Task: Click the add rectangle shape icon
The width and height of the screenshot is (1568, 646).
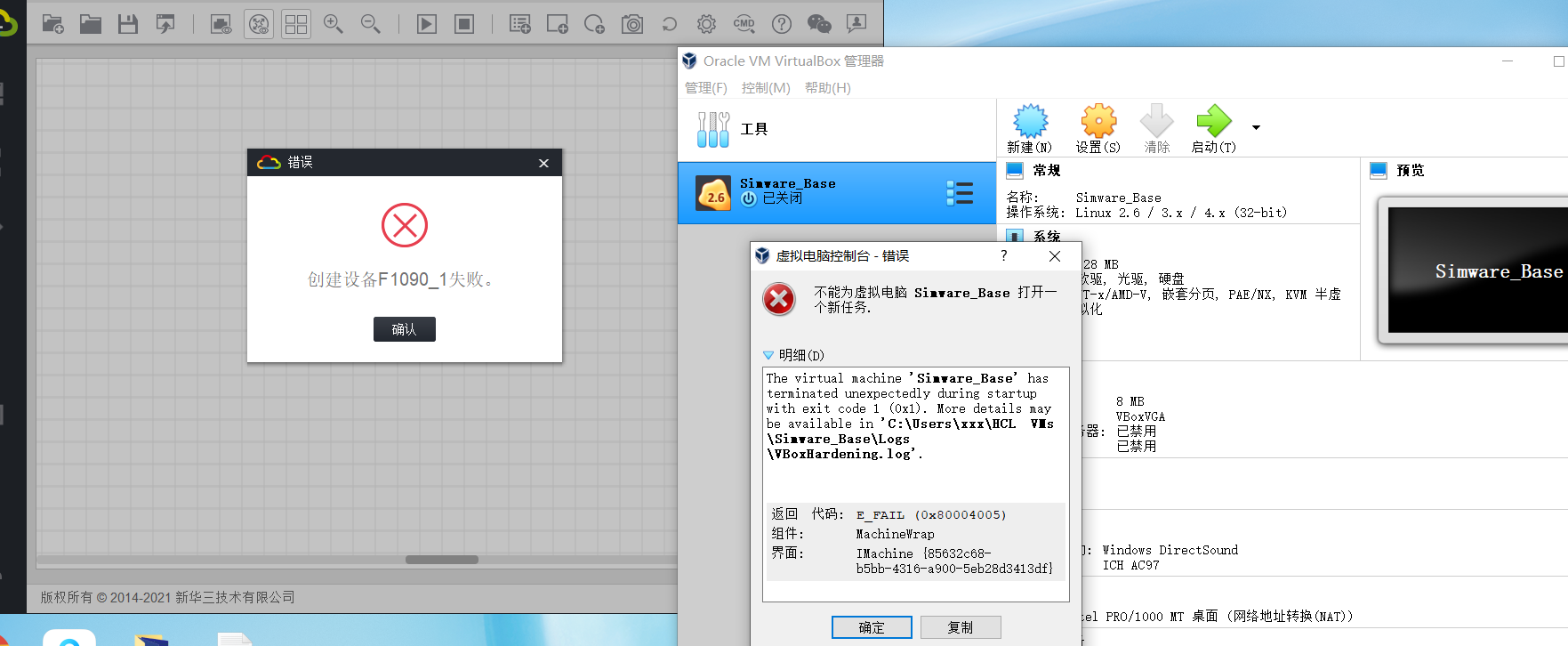Action: [558, 24]
